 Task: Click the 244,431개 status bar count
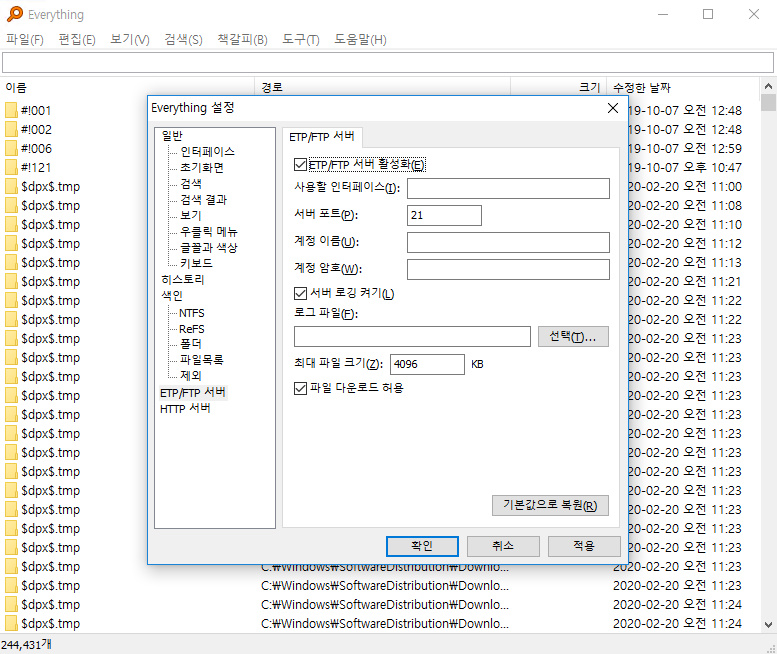click(x=26, y=645)
